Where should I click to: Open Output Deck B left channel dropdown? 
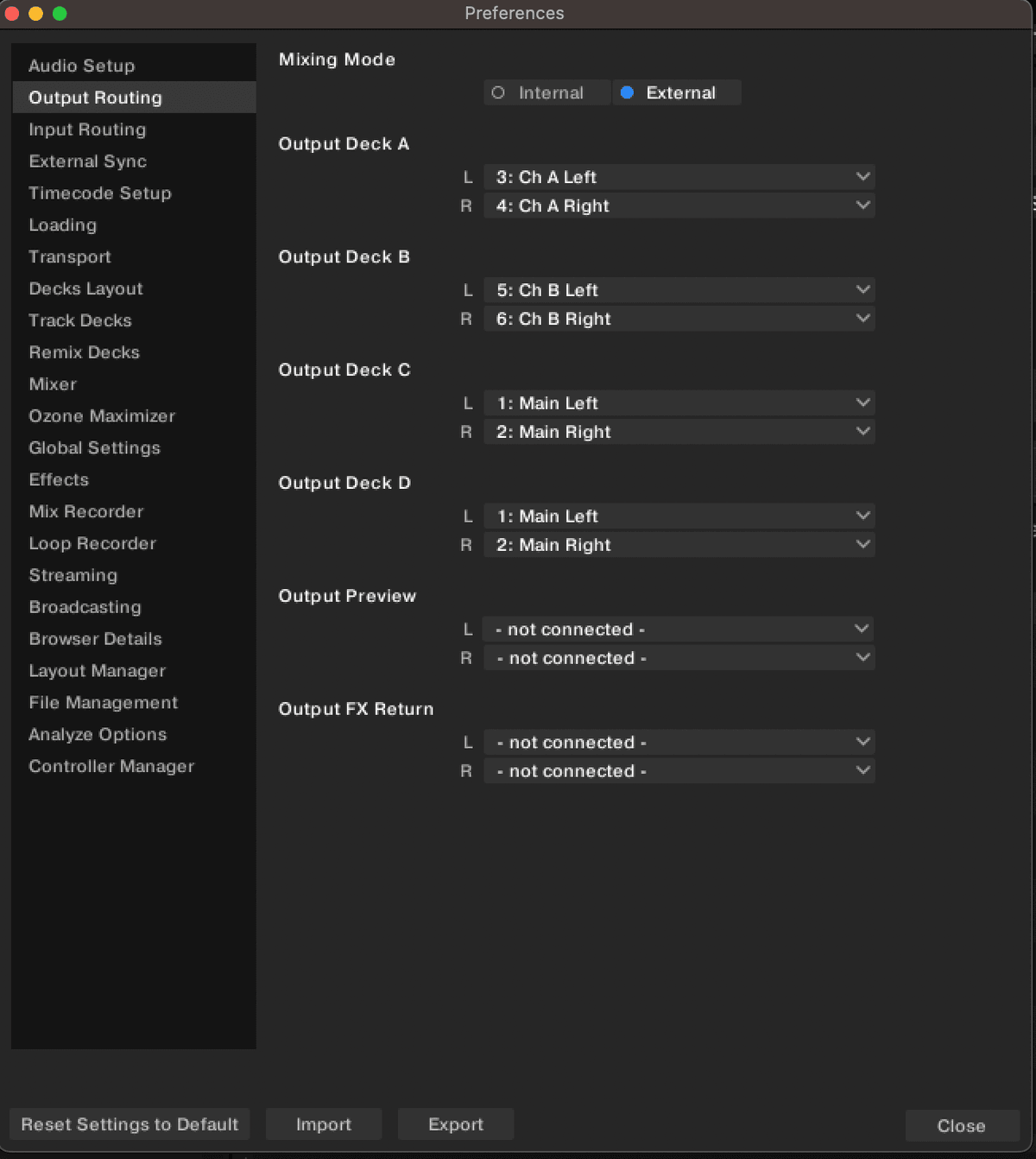679,290
